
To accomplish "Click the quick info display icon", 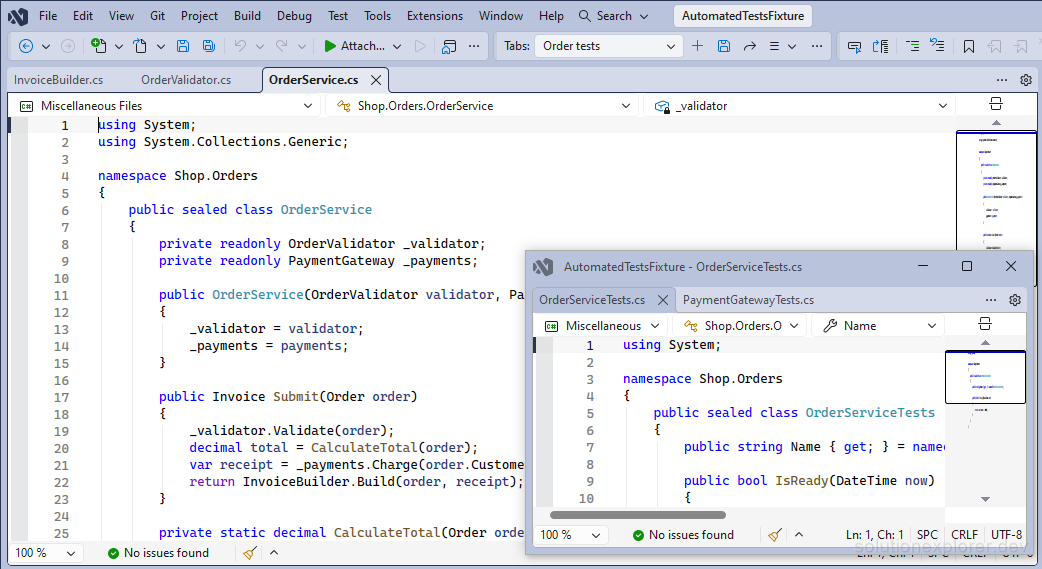I will click(x=855, y=46).
